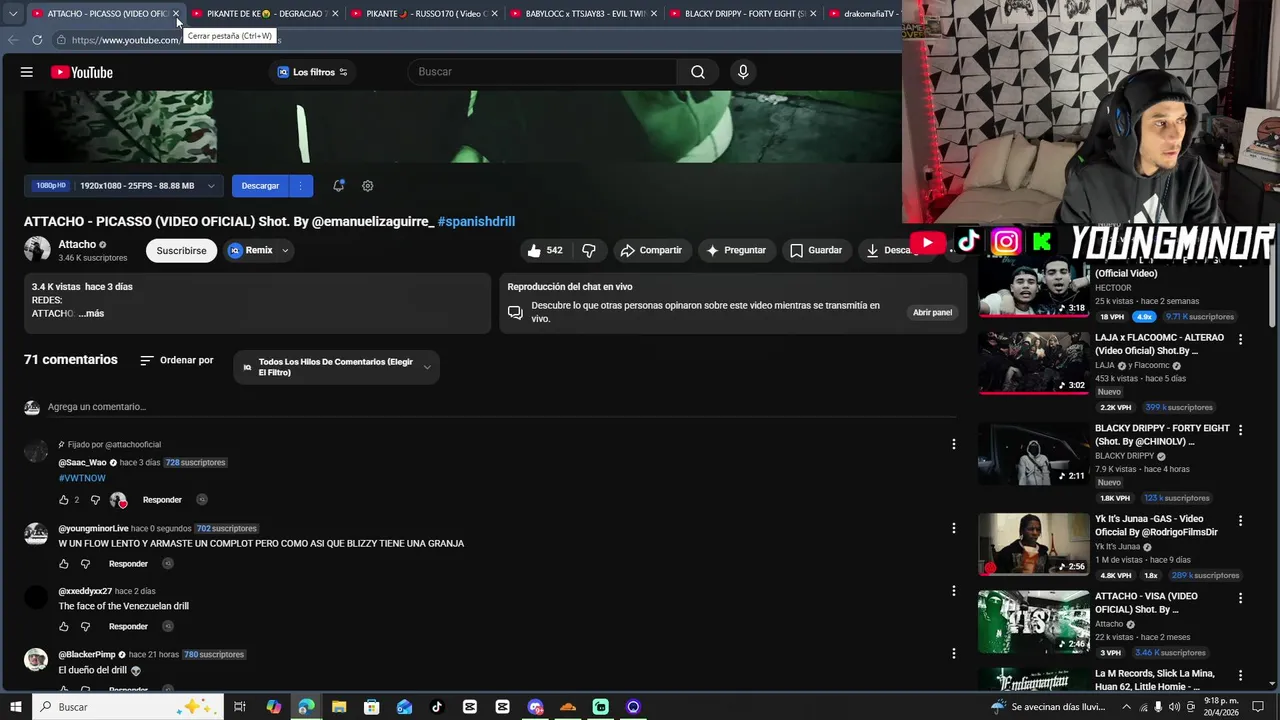Go to YouTube home via logo
1280x720 pixels.
(82, 72)
